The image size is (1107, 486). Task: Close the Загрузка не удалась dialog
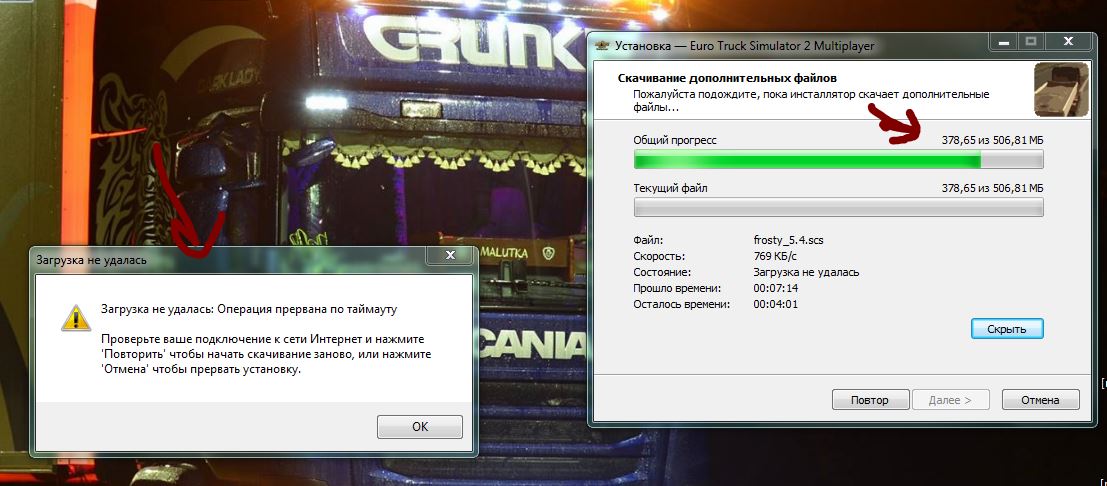point(451,255)
